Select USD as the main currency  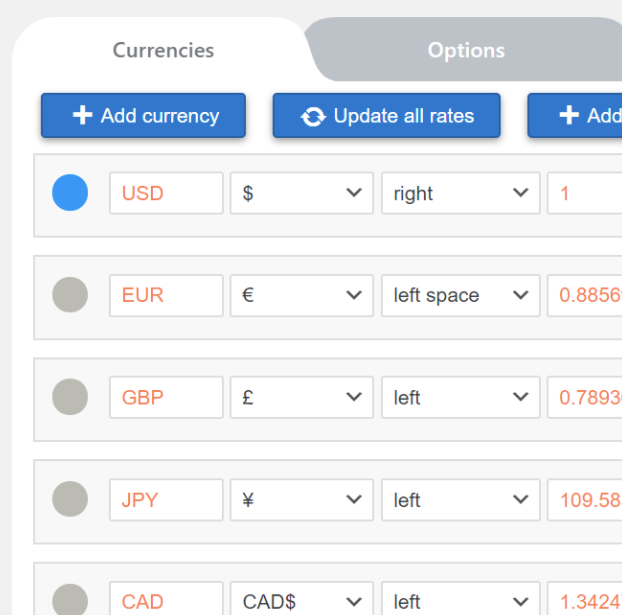click(70, 193)
